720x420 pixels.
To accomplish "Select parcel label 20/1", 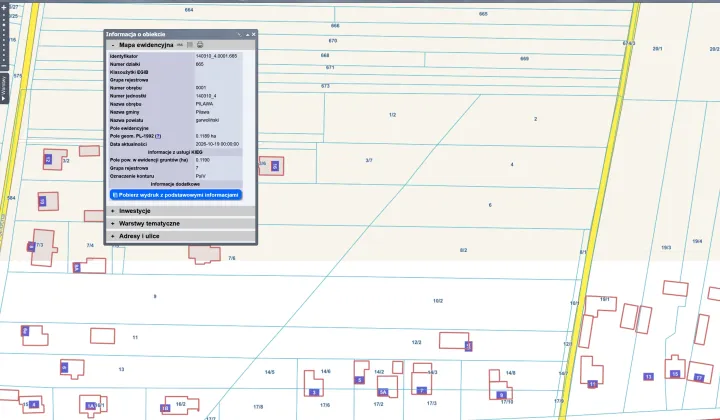I will (x=658, y=49).
